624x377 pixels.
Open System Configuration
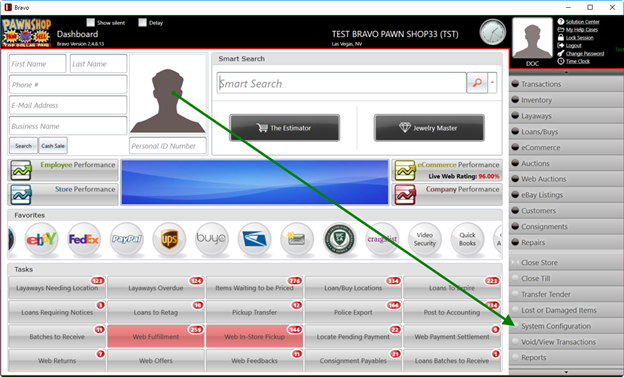pos(566,326)
